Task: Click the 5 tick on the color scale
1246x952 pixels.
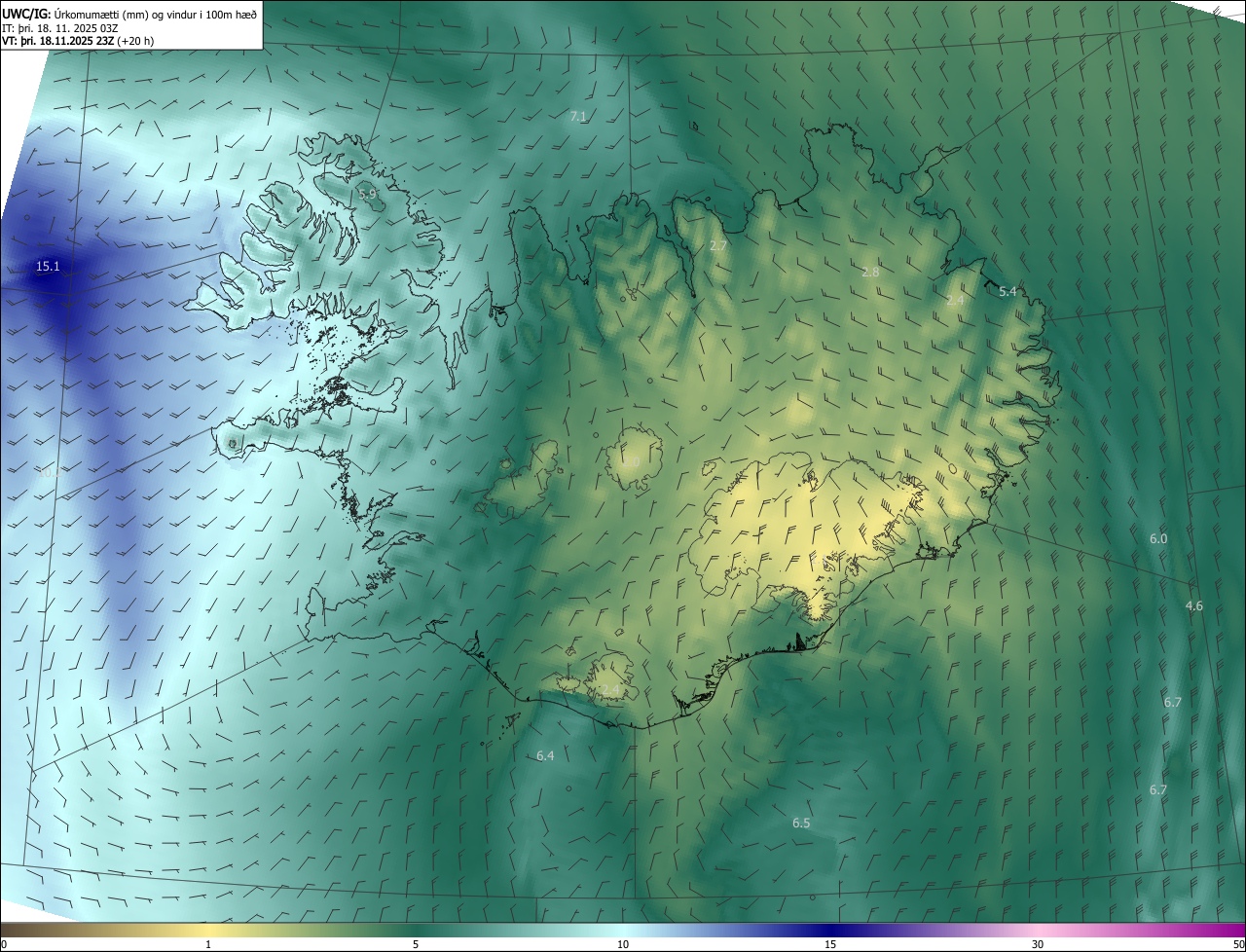Action: point(416,944)
